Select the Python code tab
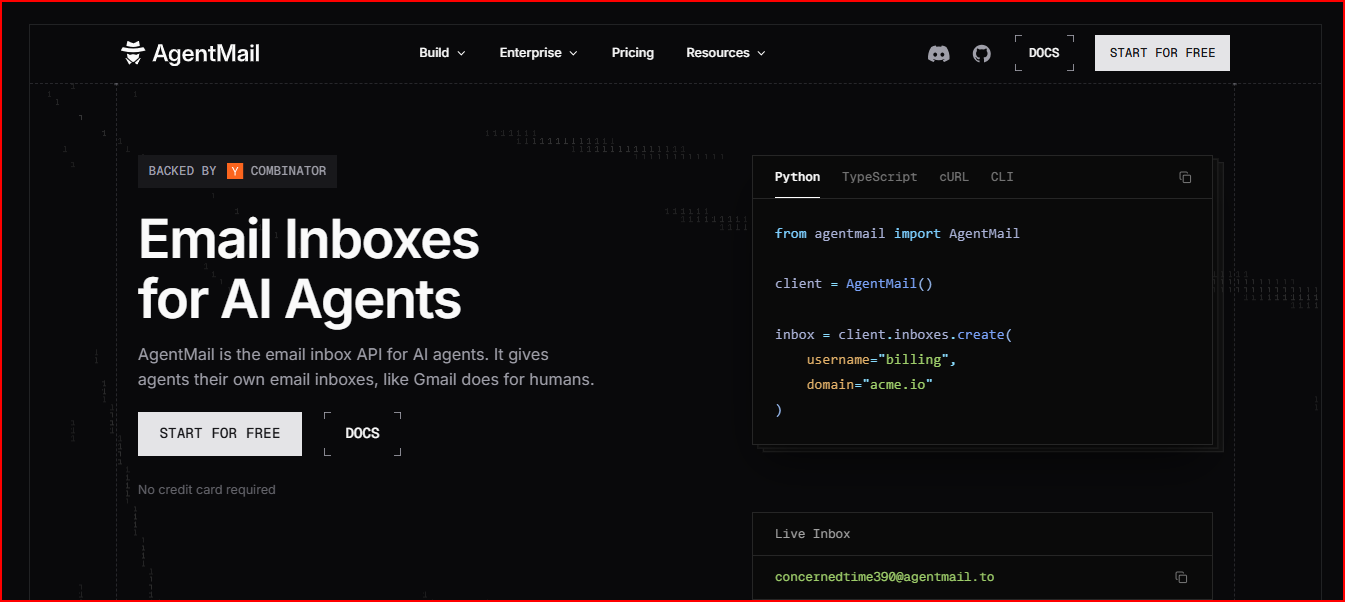The width and height of the screenshot is (1345, 602). point(797,177)
